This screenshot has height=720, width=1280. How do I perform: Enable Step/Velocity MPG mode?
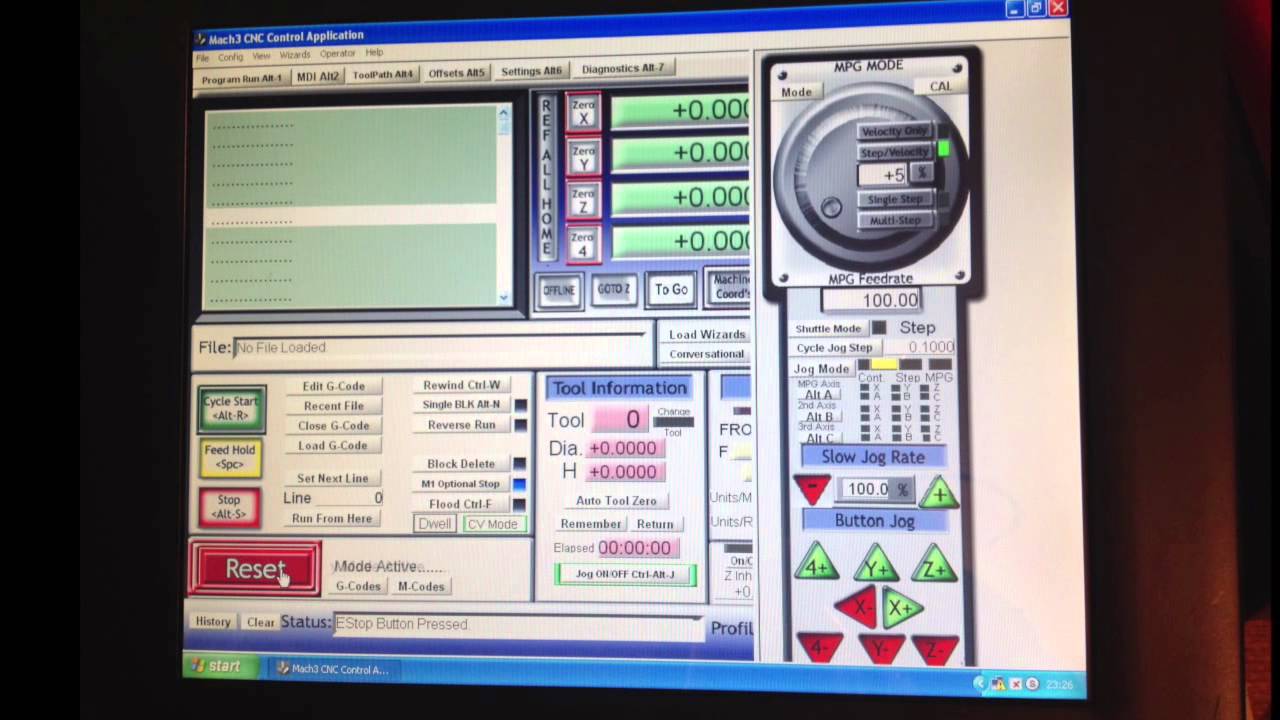click(895, 152)
